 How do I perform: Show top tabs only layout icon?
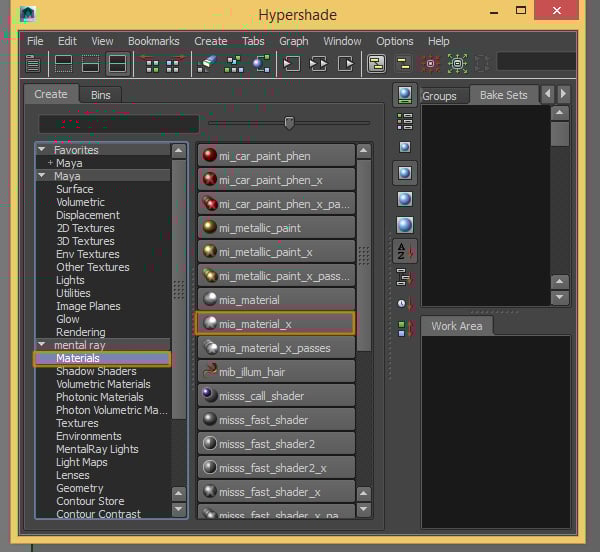(x=64, y=64)
